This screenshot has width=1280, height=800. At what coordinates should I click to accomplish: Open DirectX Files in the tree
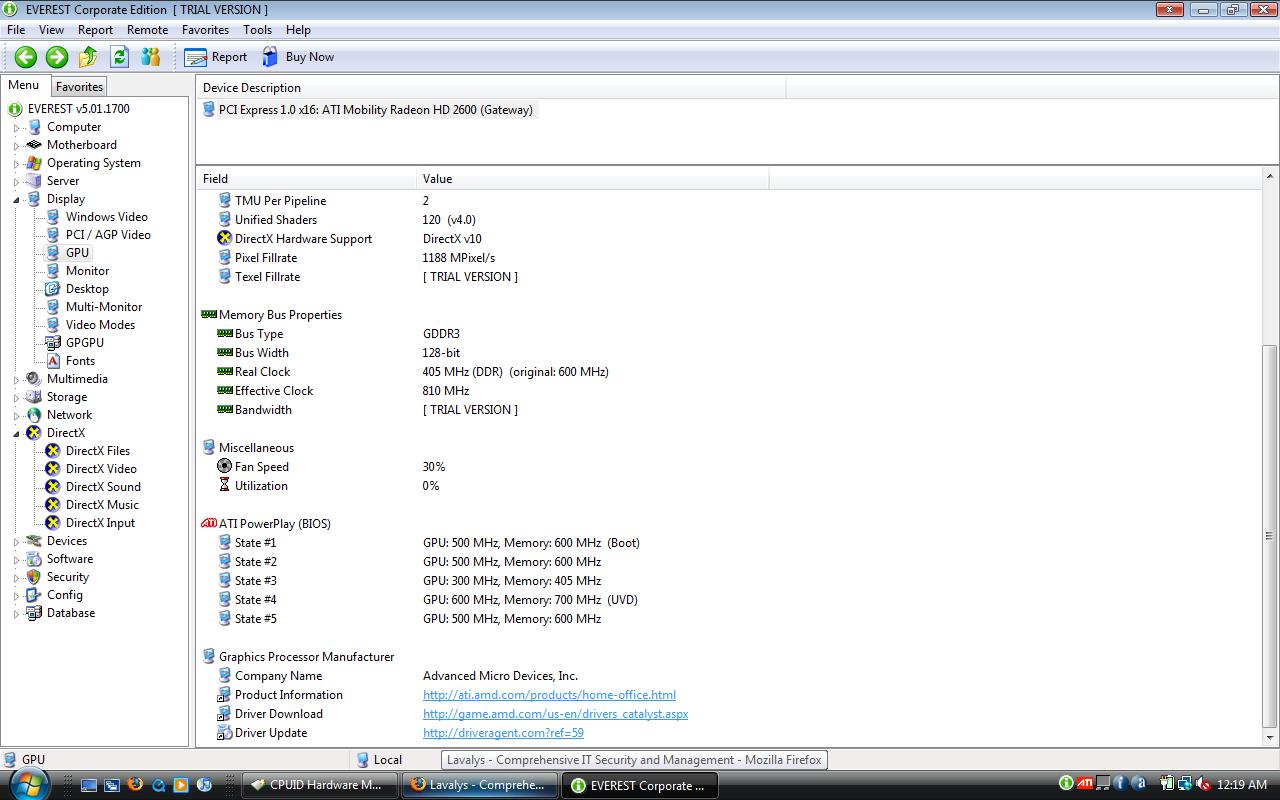coord(98,451)
